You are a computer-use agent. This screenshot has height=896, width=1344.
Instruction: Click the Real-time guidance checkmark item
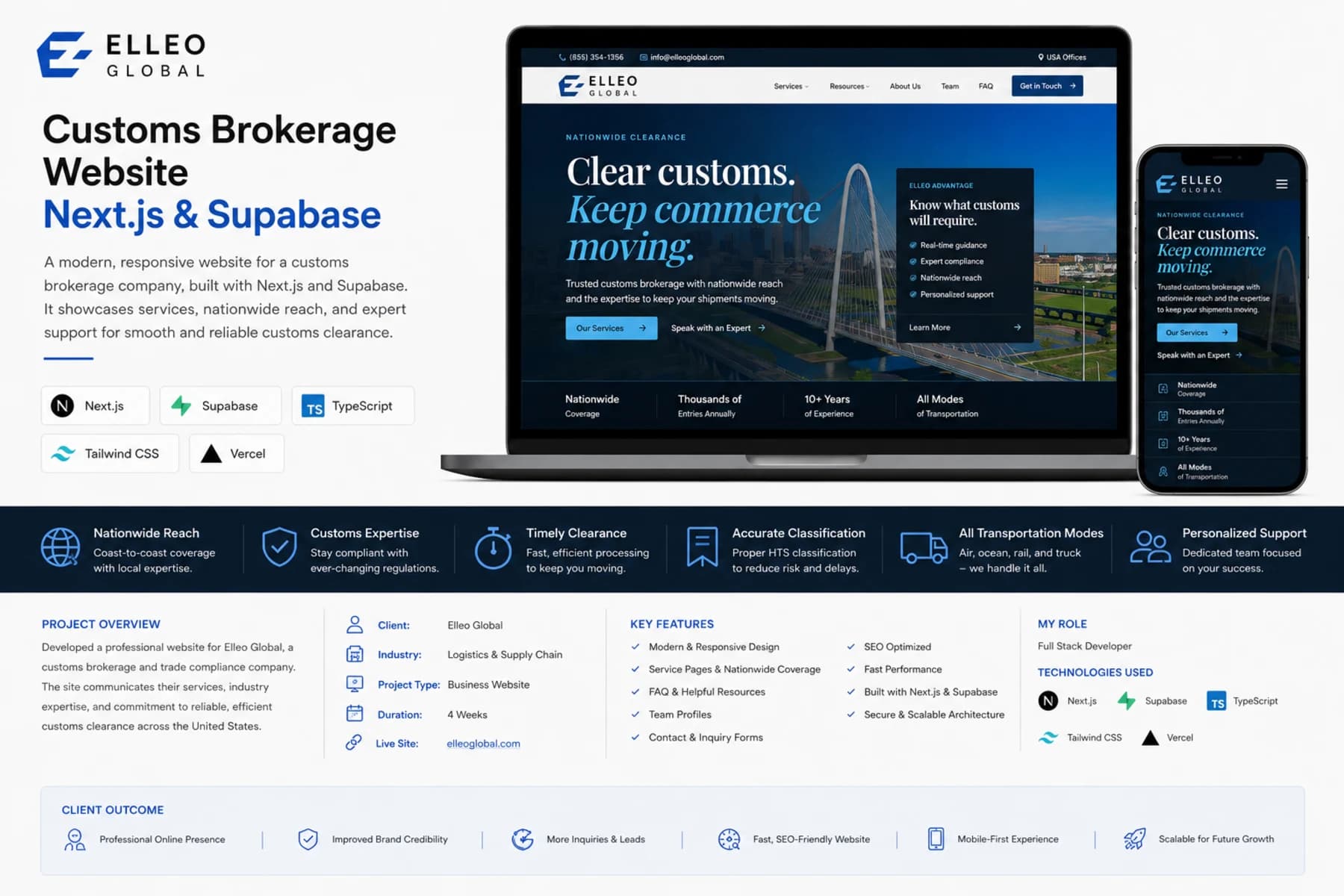tap(948, 245)
